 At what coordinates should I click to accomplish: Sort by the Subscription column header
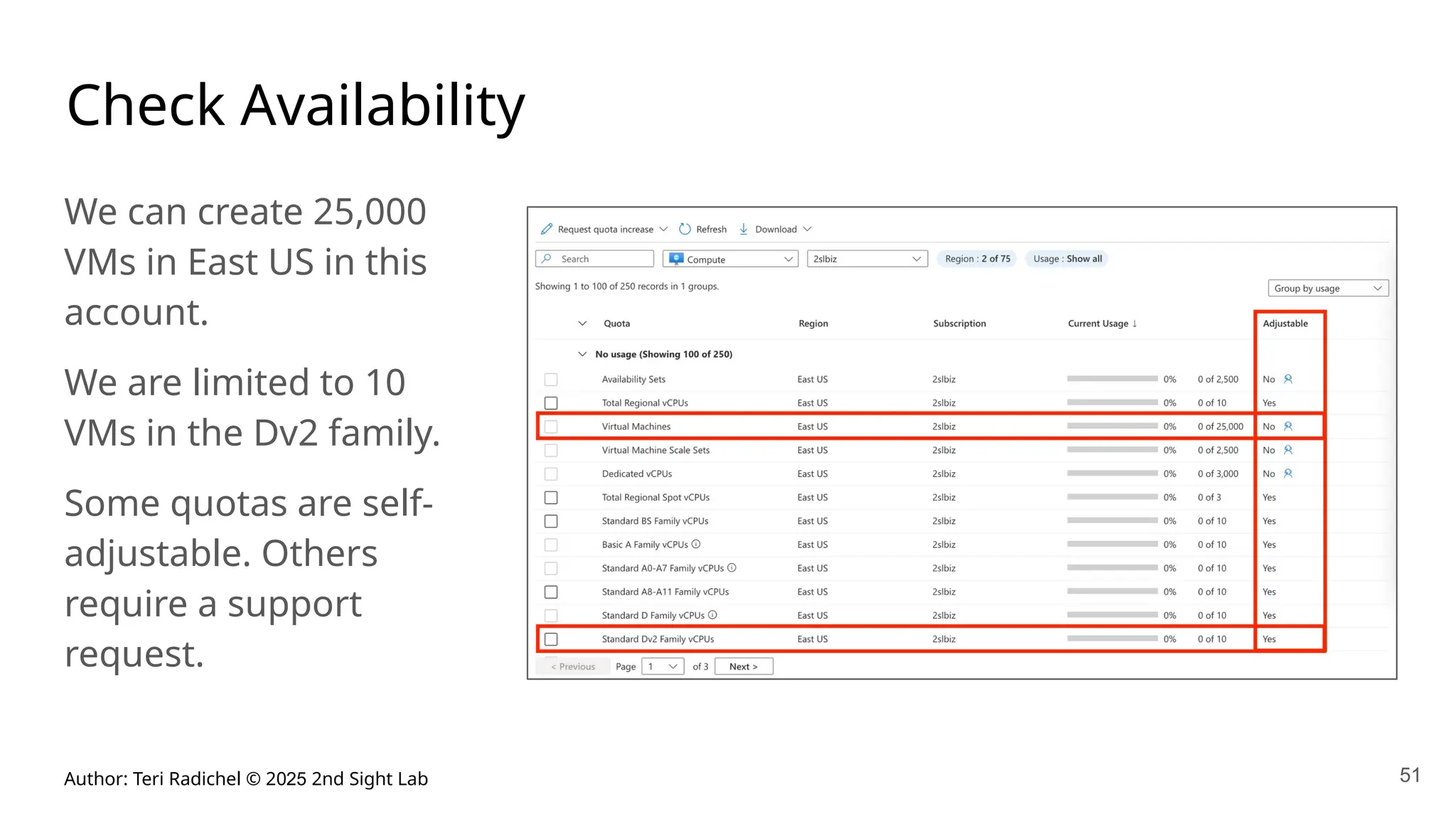click(x=960, y=323)
